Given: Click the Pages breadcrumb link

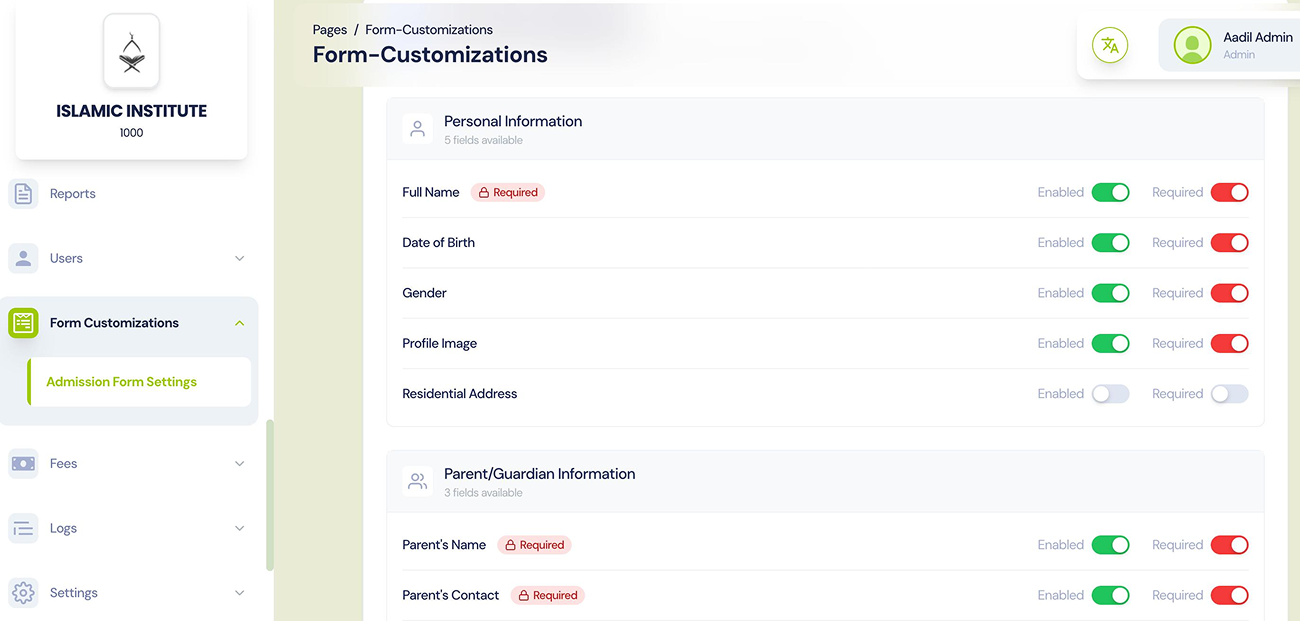Looking at the screenshot, I should 330,30.
